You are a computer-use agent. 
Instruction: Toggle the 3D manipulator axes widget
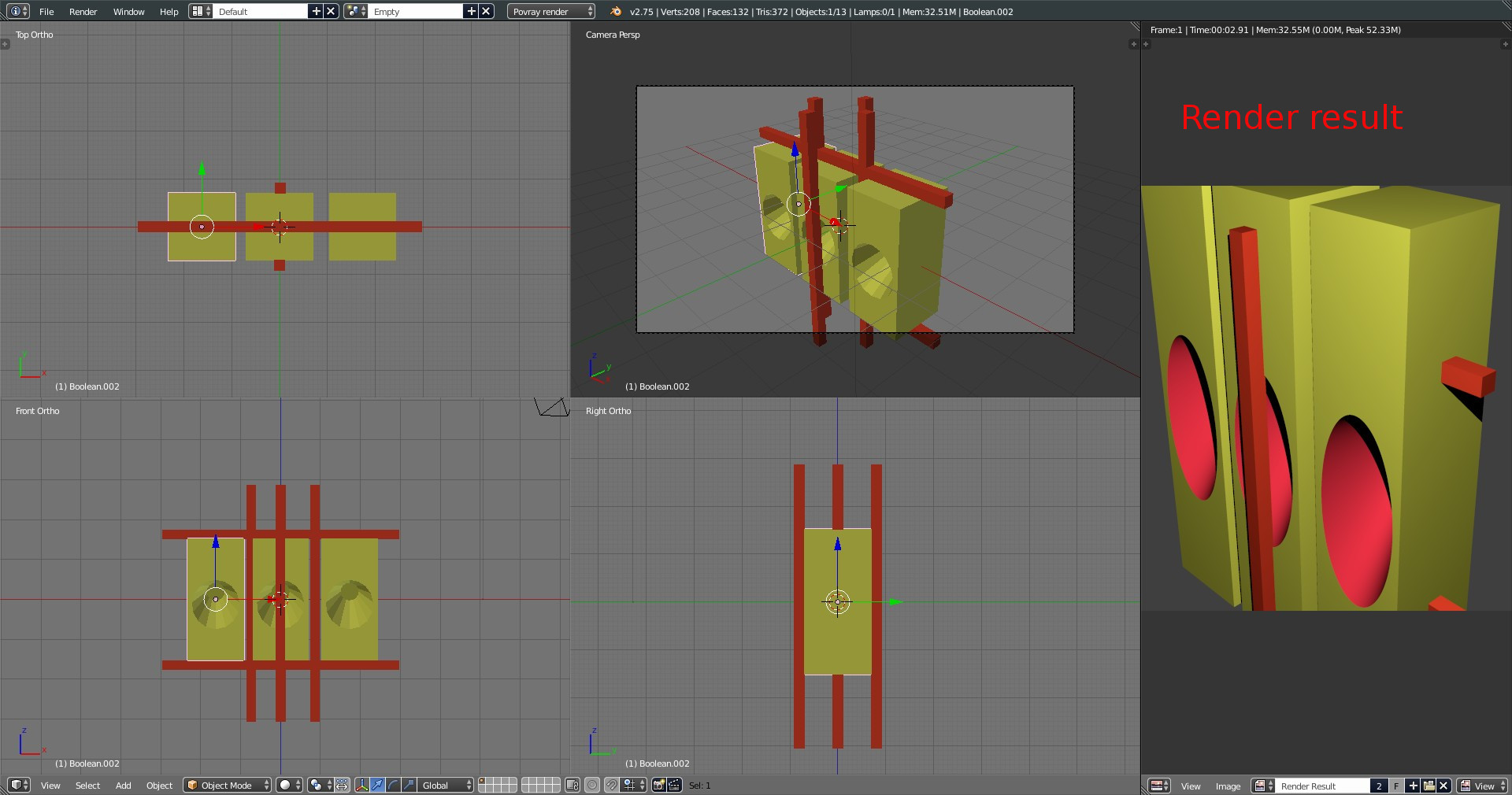pyautogui.click(x=361, y=785)
